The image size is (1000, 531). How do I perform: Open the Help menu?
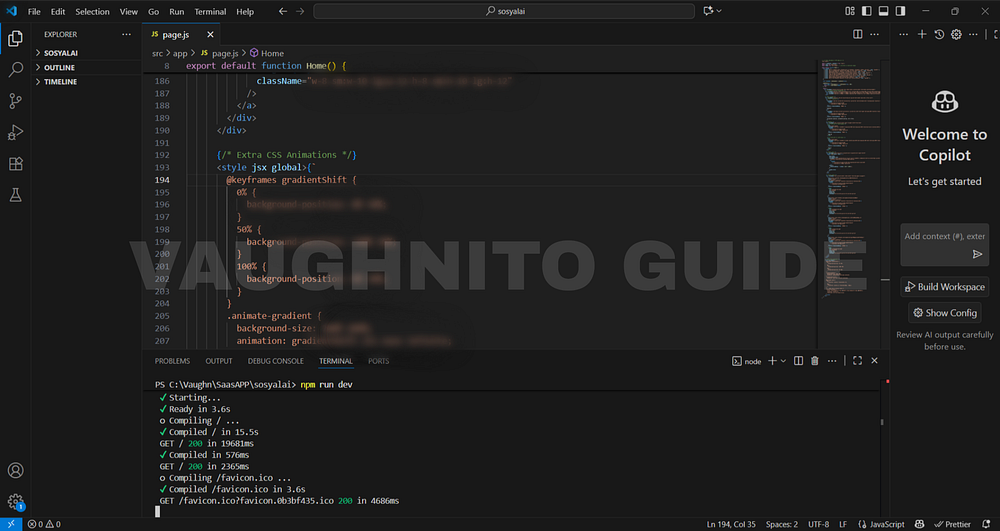pos(245,11)
